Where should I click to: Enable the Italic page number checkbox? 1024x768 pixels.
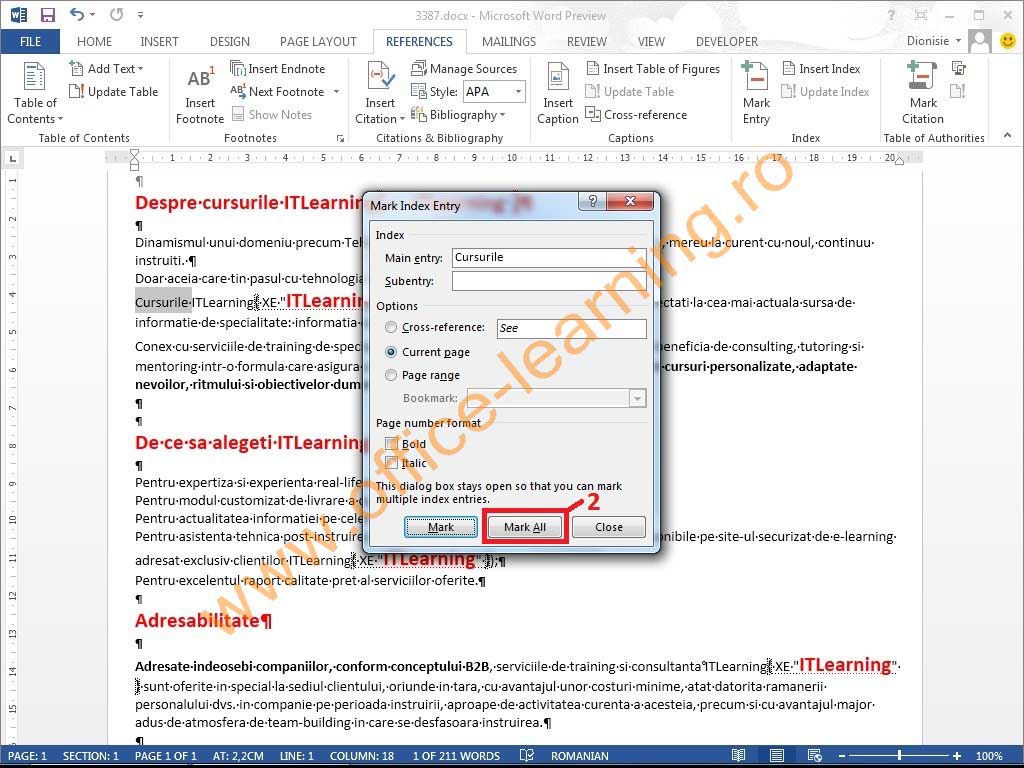click(x=391, y=463)
